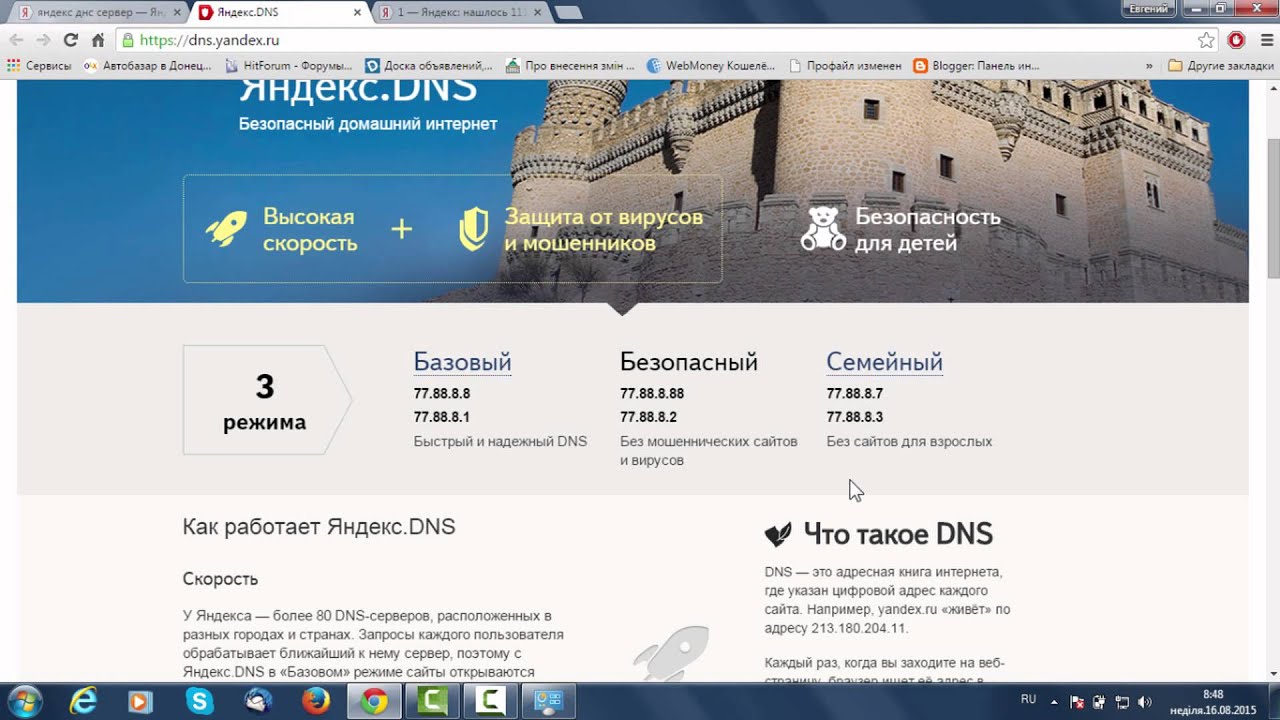The width and height of the screenshot is (1280, 720).
Task: Open Автобазар в Донец bookmark
Action: tap(147, 65)
